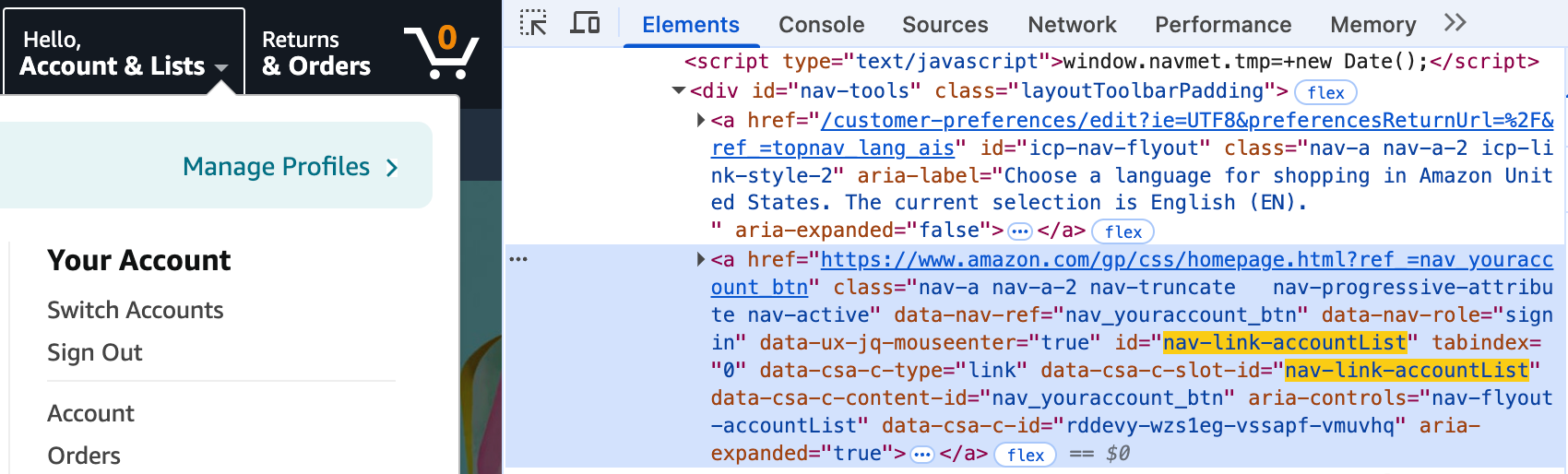Switch to the Elements tab
Image resolution: width=1568 pixels, height=474 pixels.
pos(691,25)
